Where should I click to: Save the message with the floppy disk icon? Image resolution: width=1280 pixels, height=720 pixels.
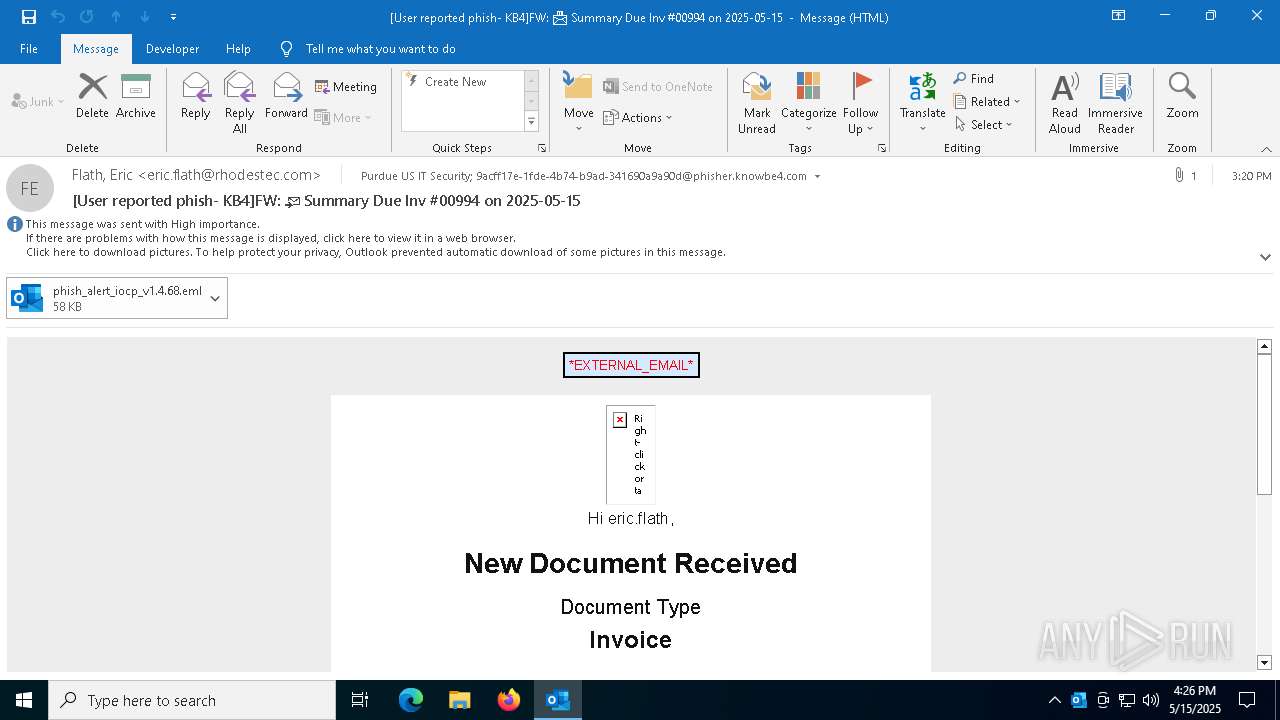click(29, 17)
